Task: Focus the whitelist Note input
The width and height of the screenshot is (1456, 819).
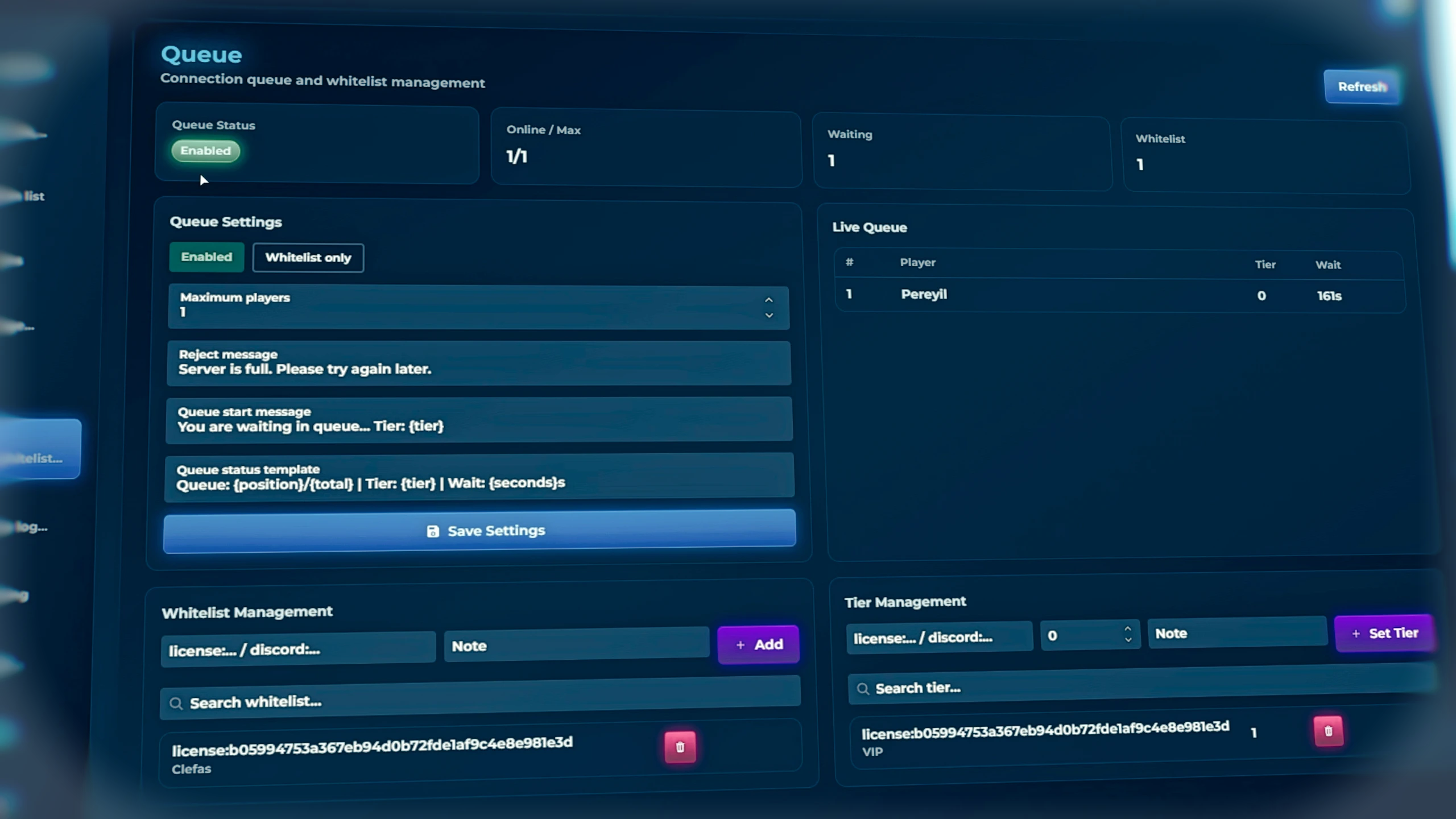Action: 576,645
